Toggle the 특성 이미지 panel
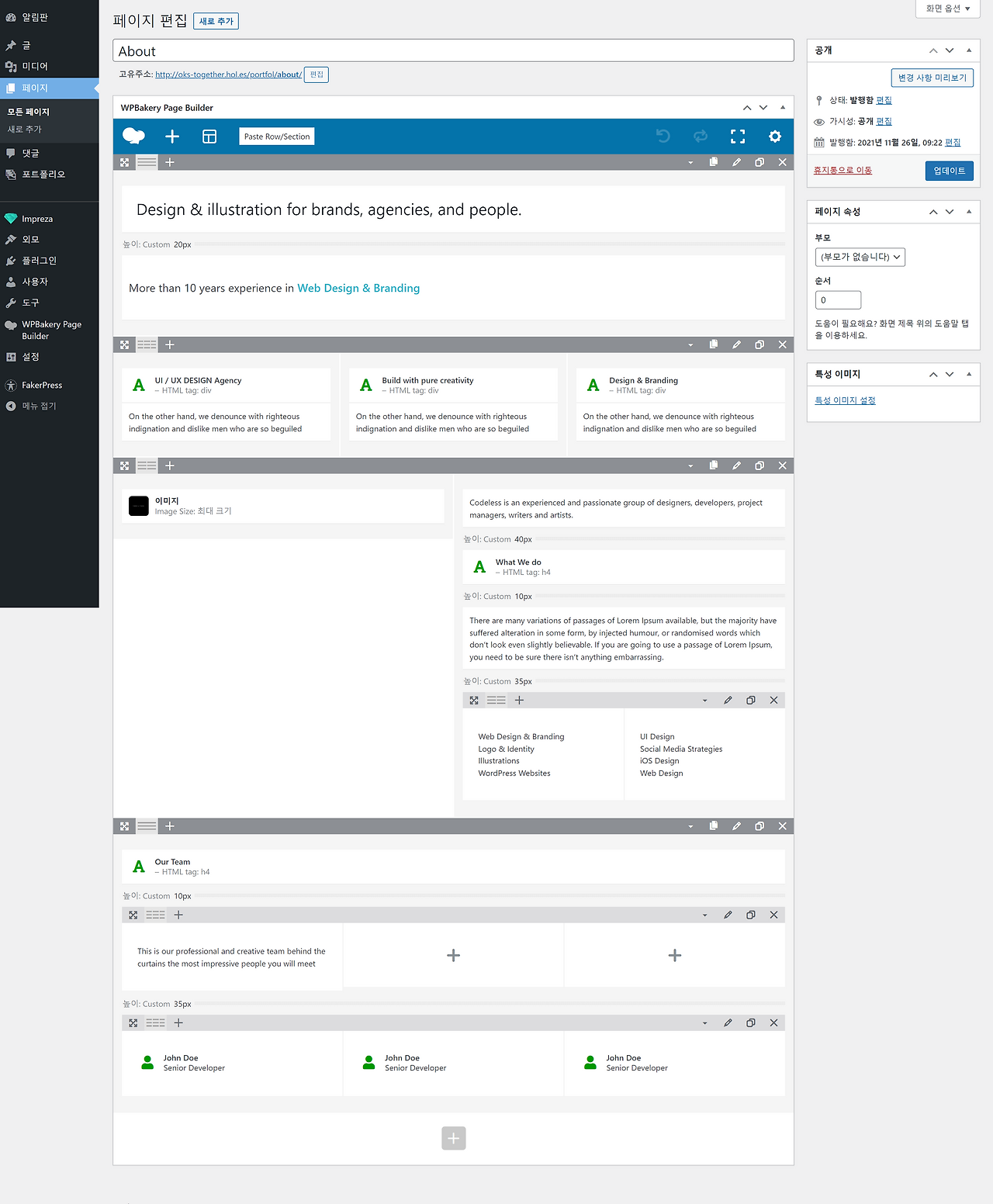The height and width of the screenshot is (1204, 993). tap(969, 374)
